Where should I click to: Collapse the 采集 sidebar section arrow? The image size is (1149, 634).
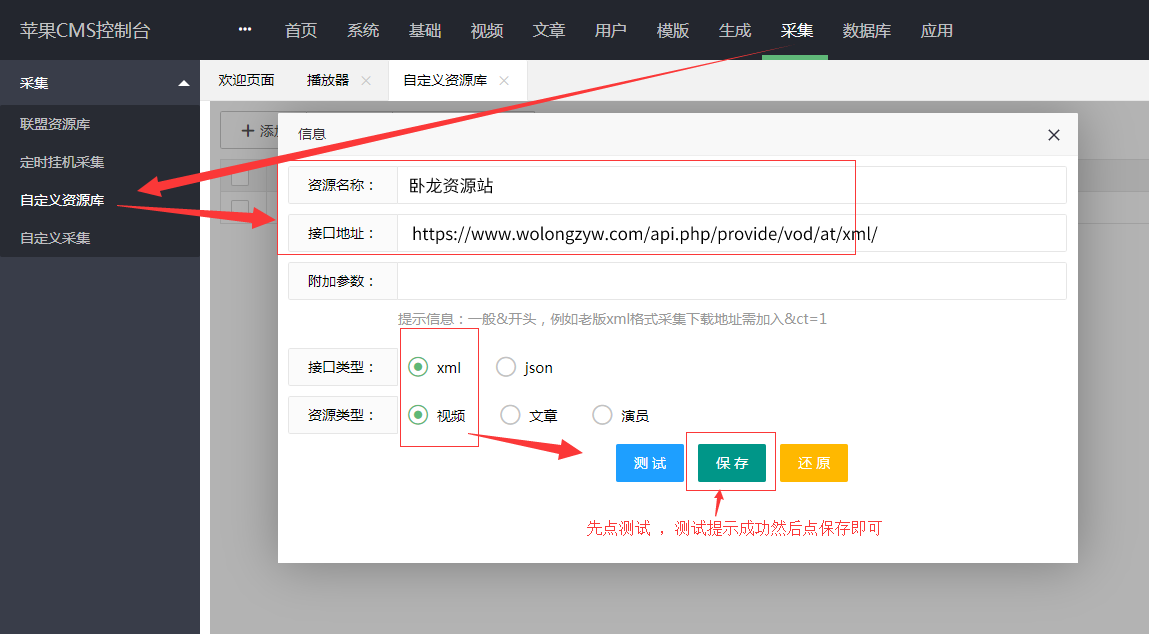point(183,84)
